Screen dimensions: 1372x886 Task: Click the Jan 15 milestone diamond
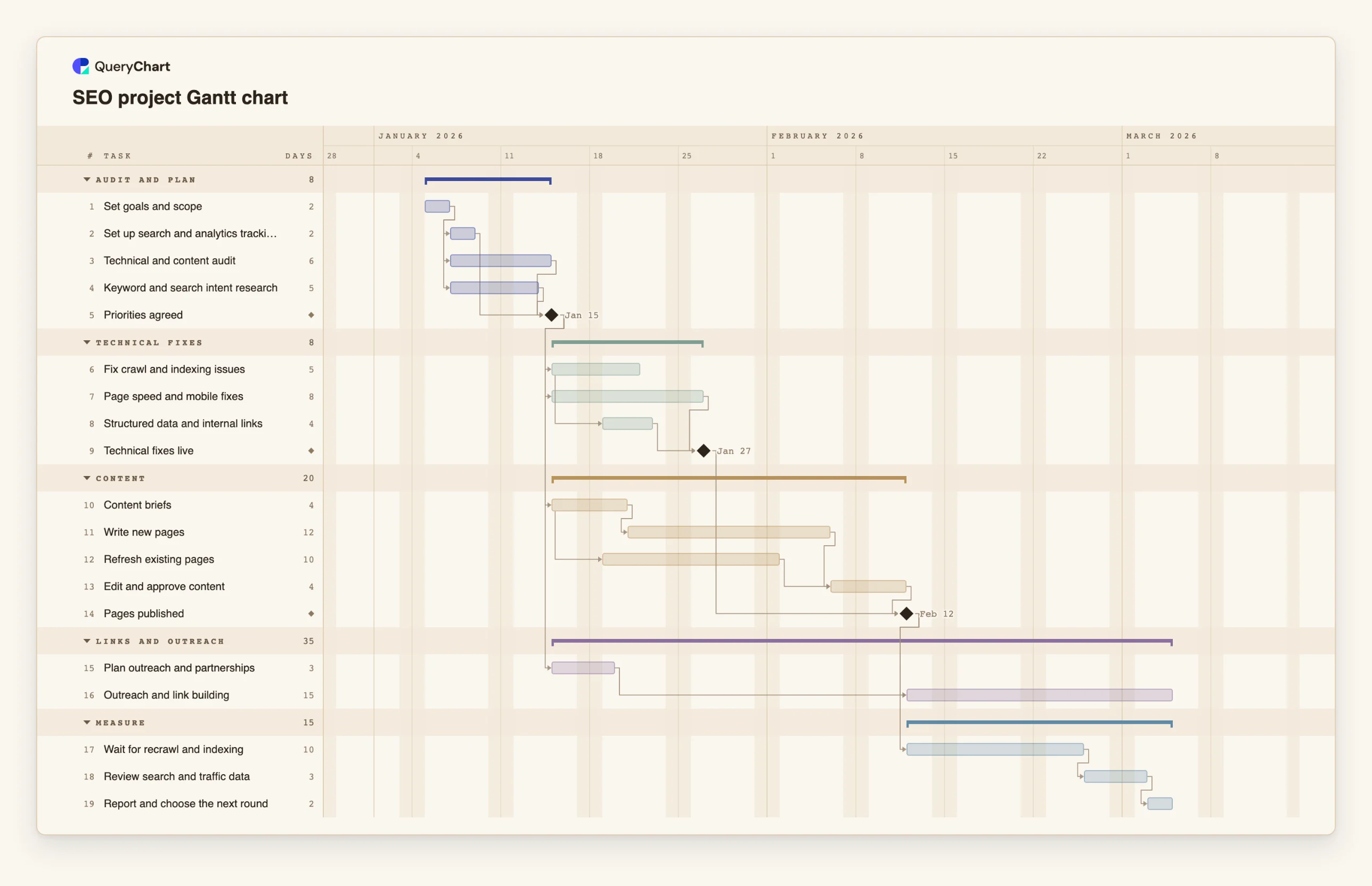(x=551, y=315)
